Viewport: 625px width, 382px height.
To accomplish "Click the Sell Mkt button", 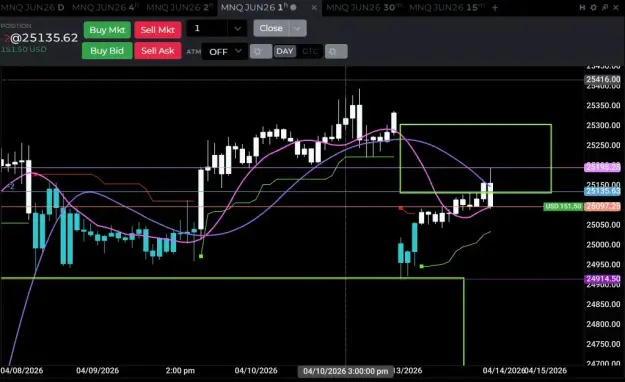I will tap(158, 30).
